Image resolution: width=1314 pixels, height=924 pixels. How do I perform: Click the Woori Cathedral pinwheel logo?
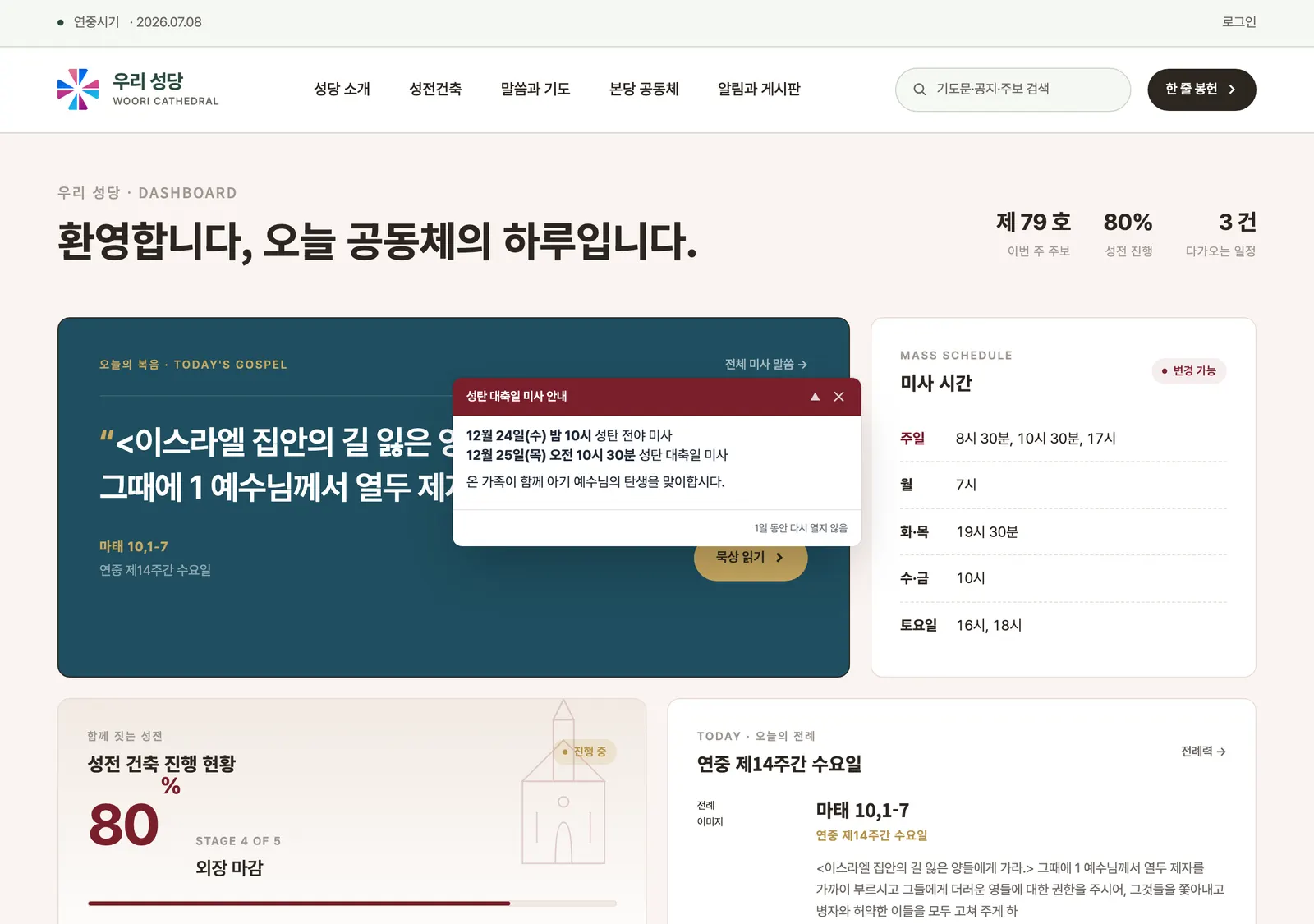click(78, 90)
